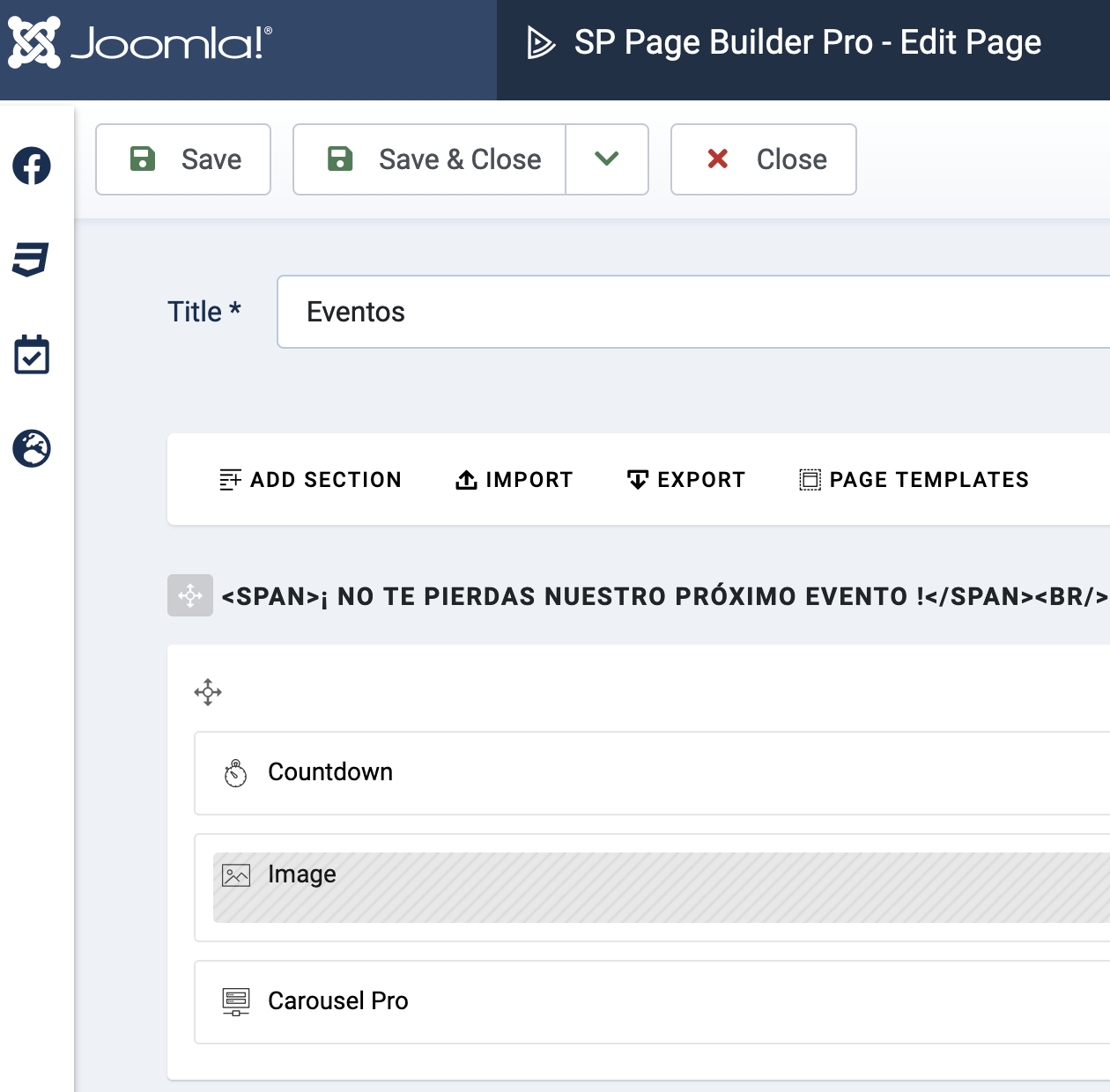Click the CSS3 sidebar icon
Image resolution: width=1110 pixels, height=1092 pixels.
click(31, 260)
